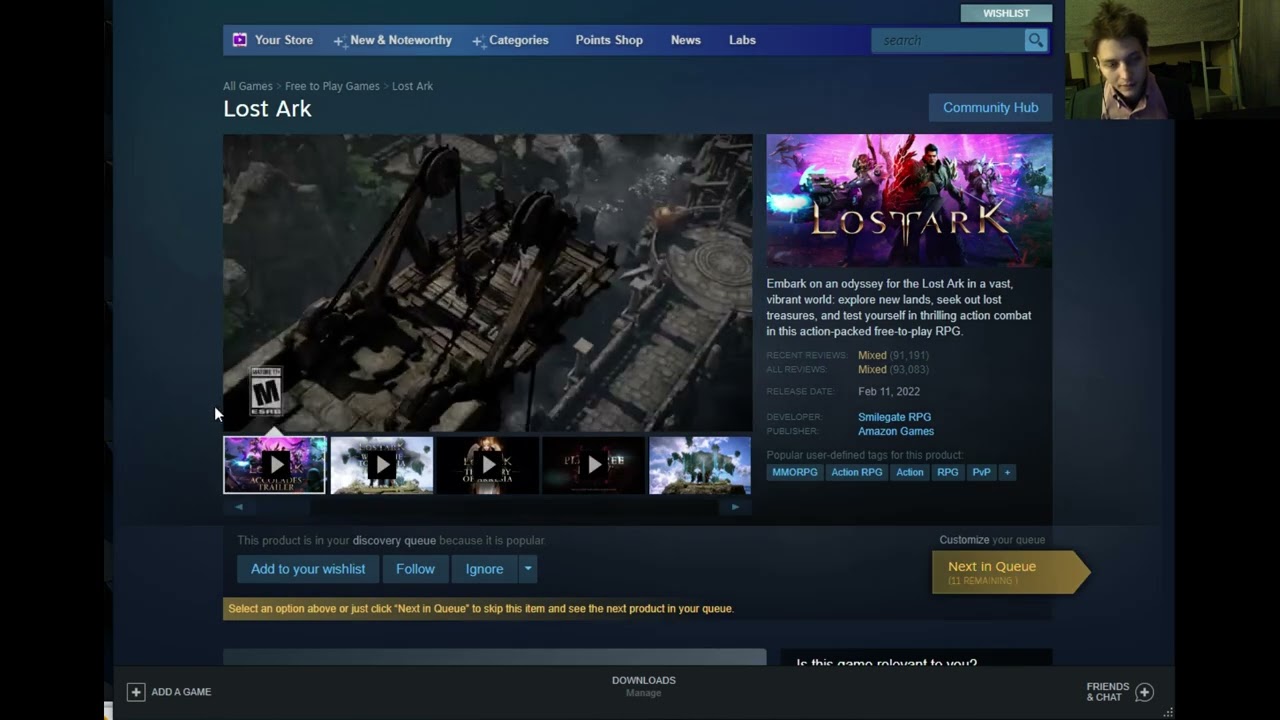1280x720 pixels.
Task: Click the window resize grip icon
Action: (1168, 712)
